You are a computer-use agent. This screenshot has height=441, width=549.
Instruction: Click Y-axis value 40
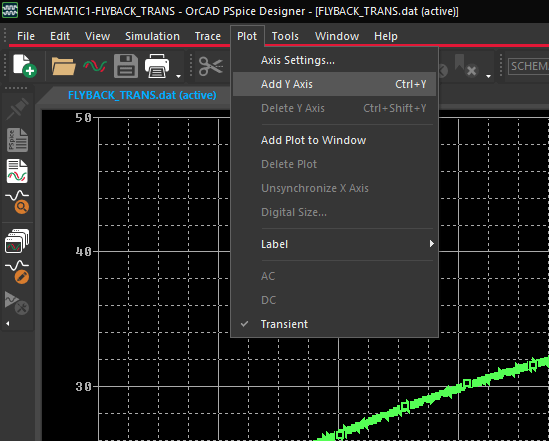[x=83, y=252]
